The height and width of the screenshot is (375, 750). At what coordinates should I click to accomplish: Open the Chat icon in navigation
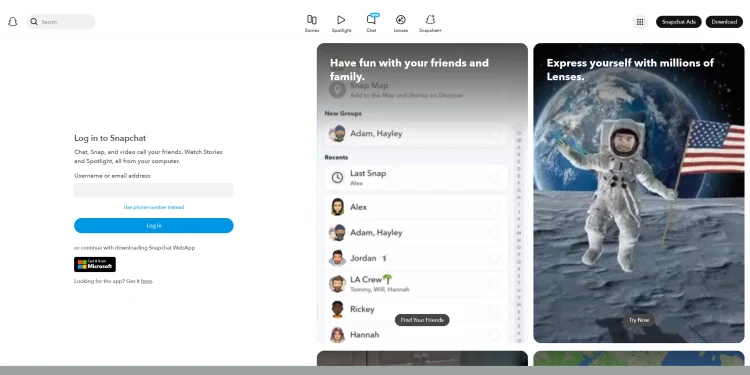tap(371, 20)
